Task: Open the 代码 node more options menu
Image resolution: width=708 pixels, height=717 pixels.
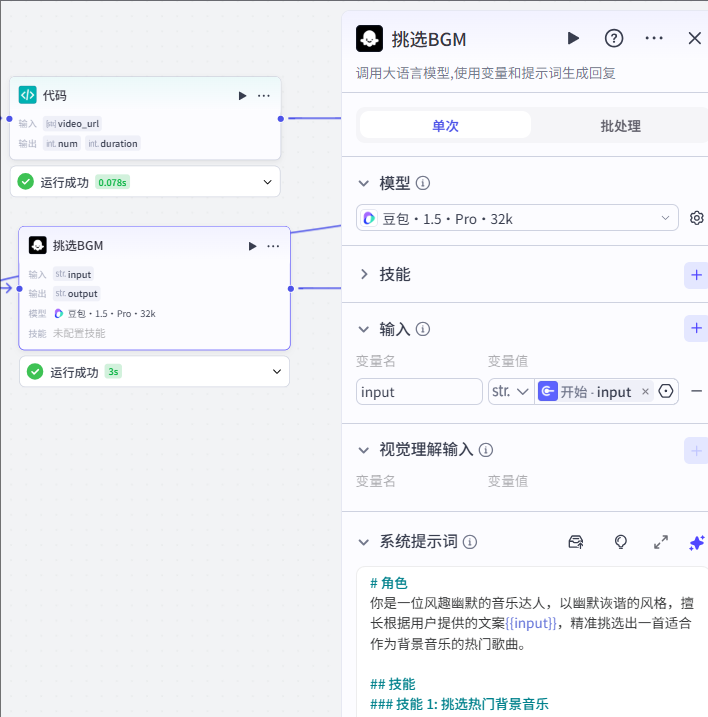Action: 264,96
